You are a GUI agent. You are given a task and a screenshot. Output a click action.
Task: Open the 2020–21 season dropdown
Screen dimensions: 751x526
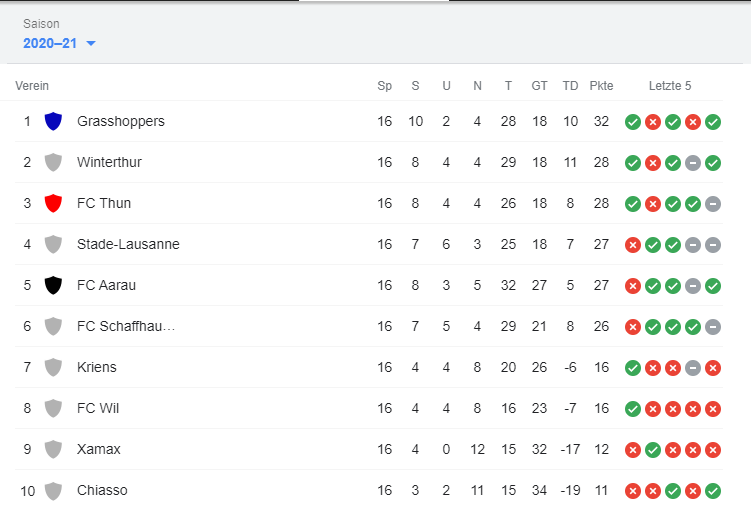(x=59, y=44)
